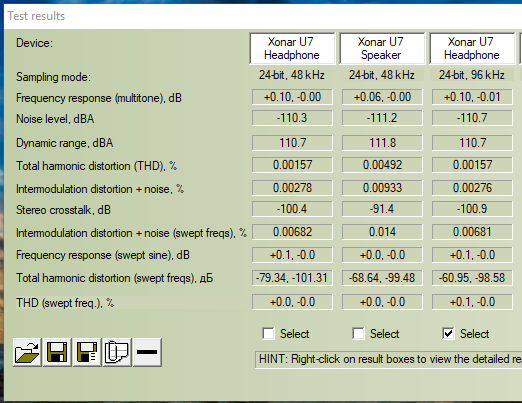Screen dimensions: 522x403
Task: Click the -60.95, -98.58 swept THD box
Action: [472, 278]
